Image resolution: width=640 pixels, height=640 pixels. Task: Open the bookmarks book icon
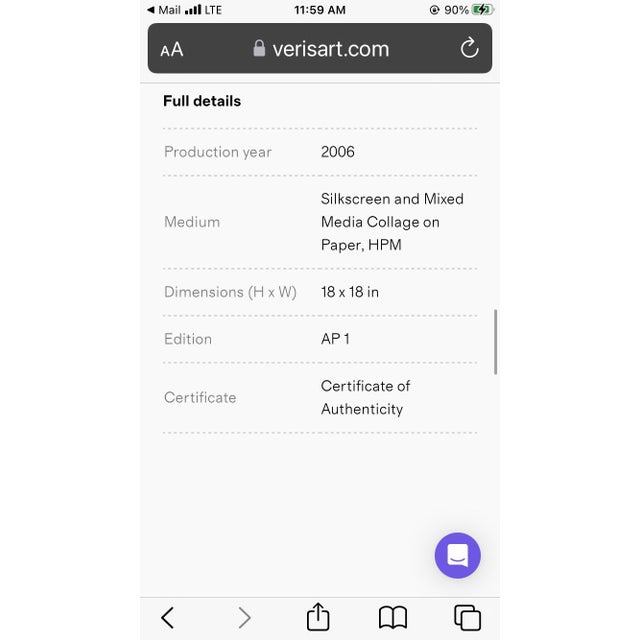point(393,617)
